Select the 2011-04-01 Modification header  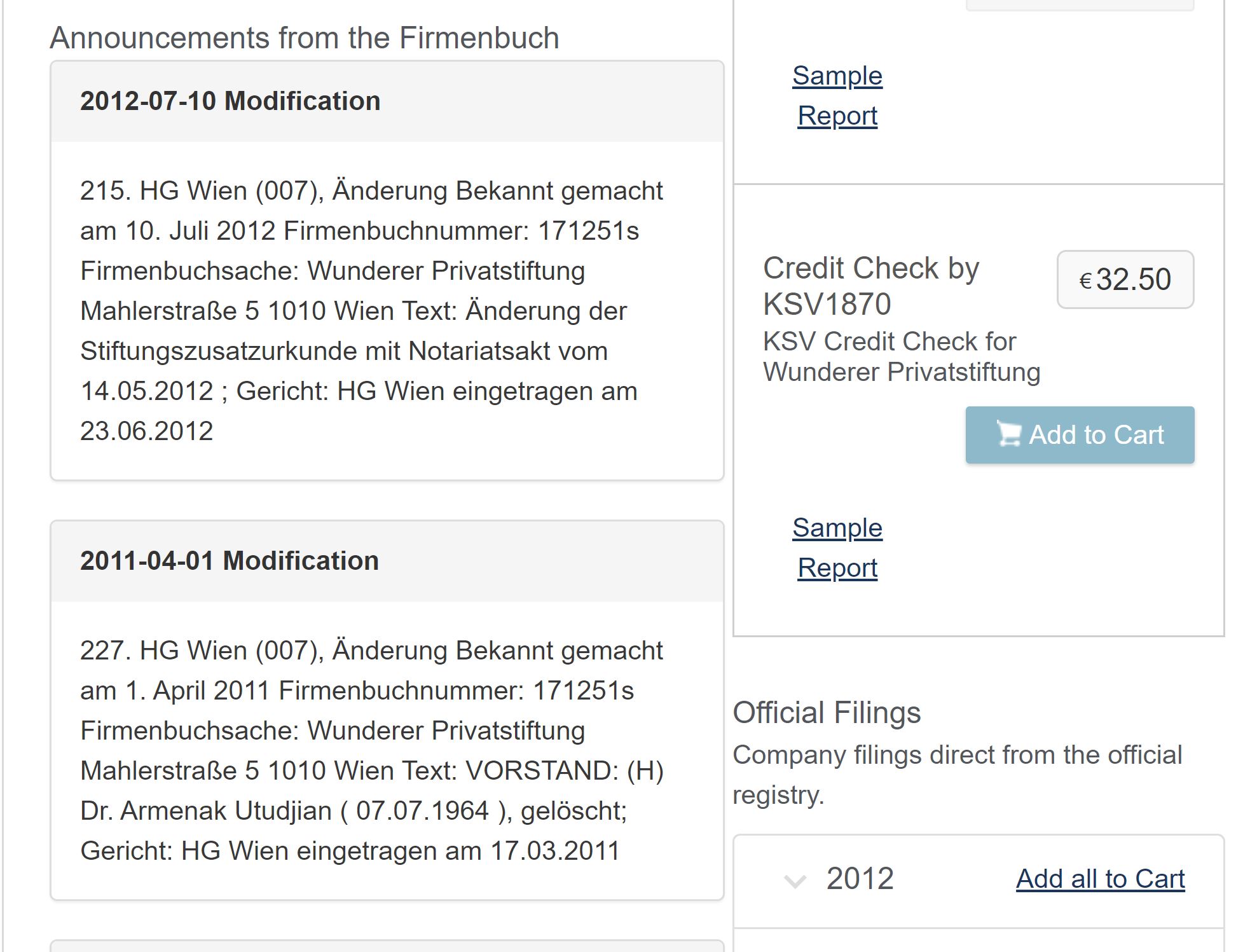pos(387,561)
